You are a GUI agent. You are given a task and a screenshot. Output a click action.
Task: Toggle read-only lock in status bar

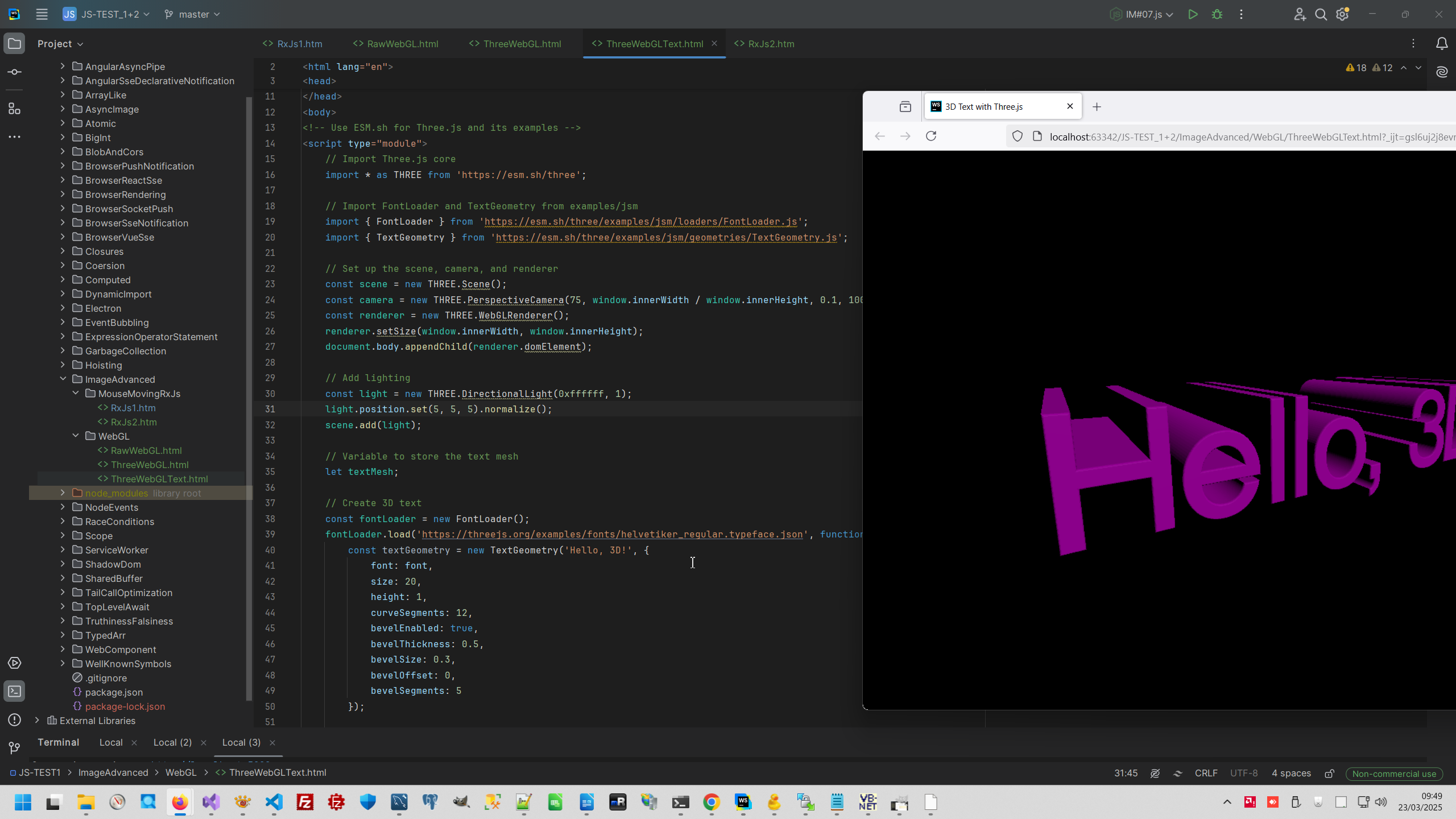click(1329, 773)
